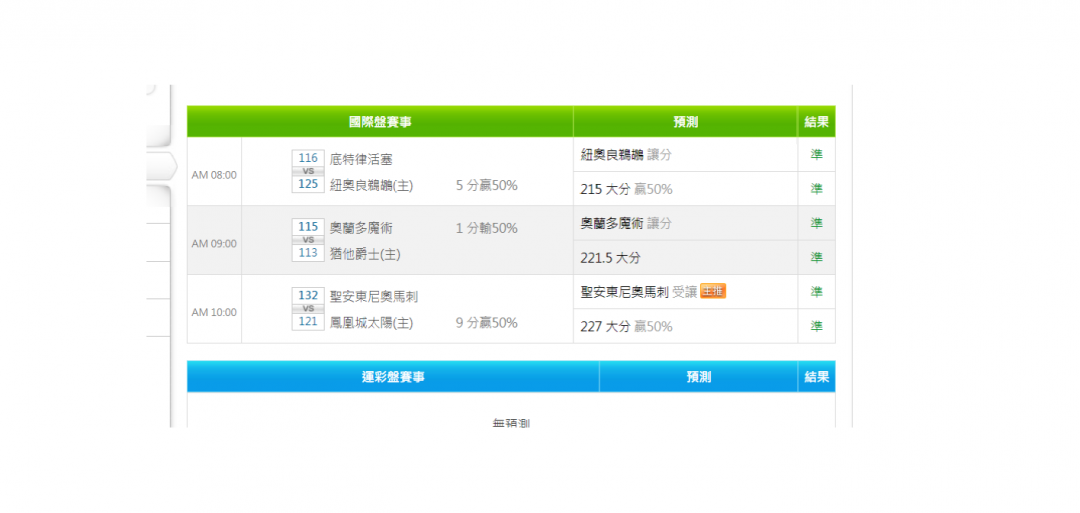The width and height of the screenshot is (1080, 513).
Task: Click the 5 分贏50% spread text
Action: pyautogui.click(x=486, y=185)
